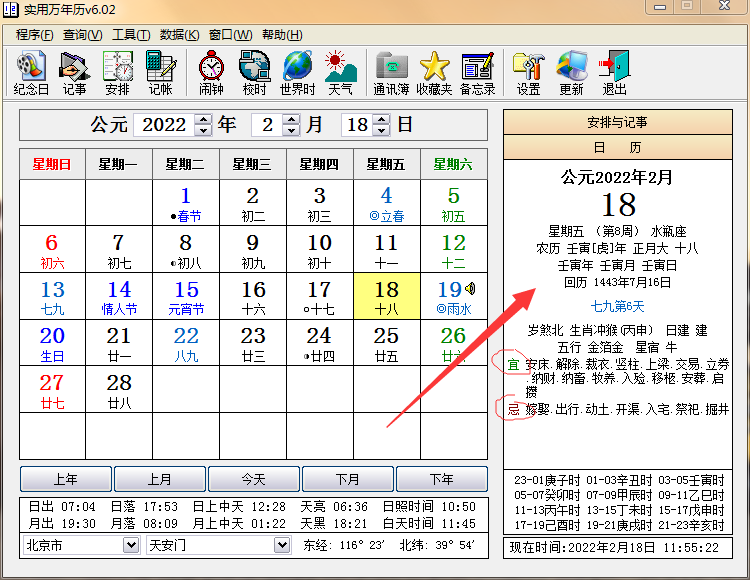Click the 下月 next month button
This screenshot has height=580, width=750.
pyautogui.click(x=347, y=479)
